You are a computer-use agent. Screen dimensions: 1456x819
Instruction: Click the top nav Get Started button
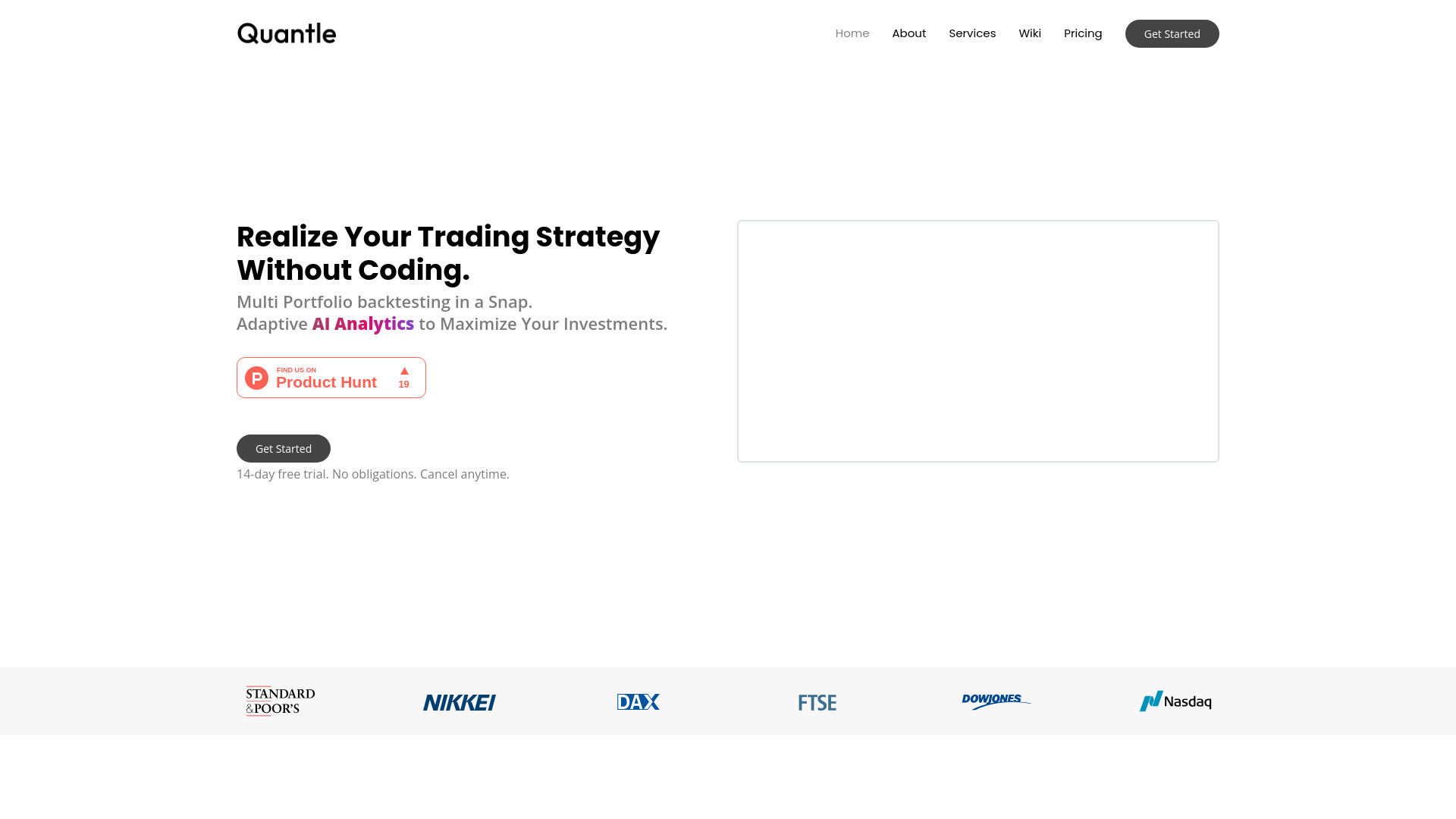pyautogui.click(x=1172, y=33)
